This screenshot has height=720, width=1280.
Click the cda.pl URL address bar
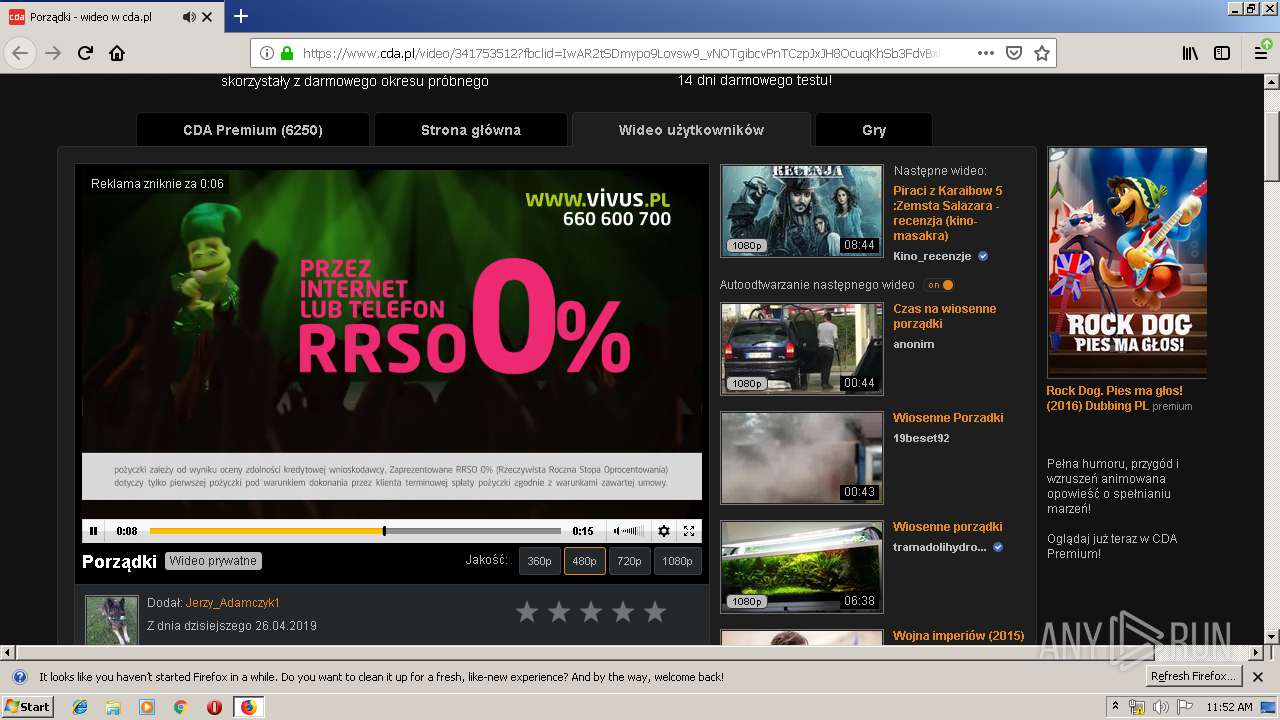tap(620, 53)
